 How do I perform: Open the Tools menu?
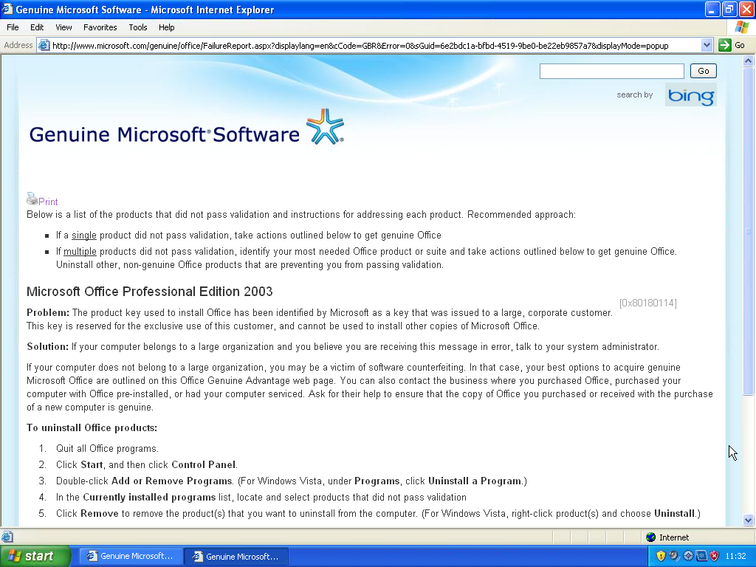(137, 27)
